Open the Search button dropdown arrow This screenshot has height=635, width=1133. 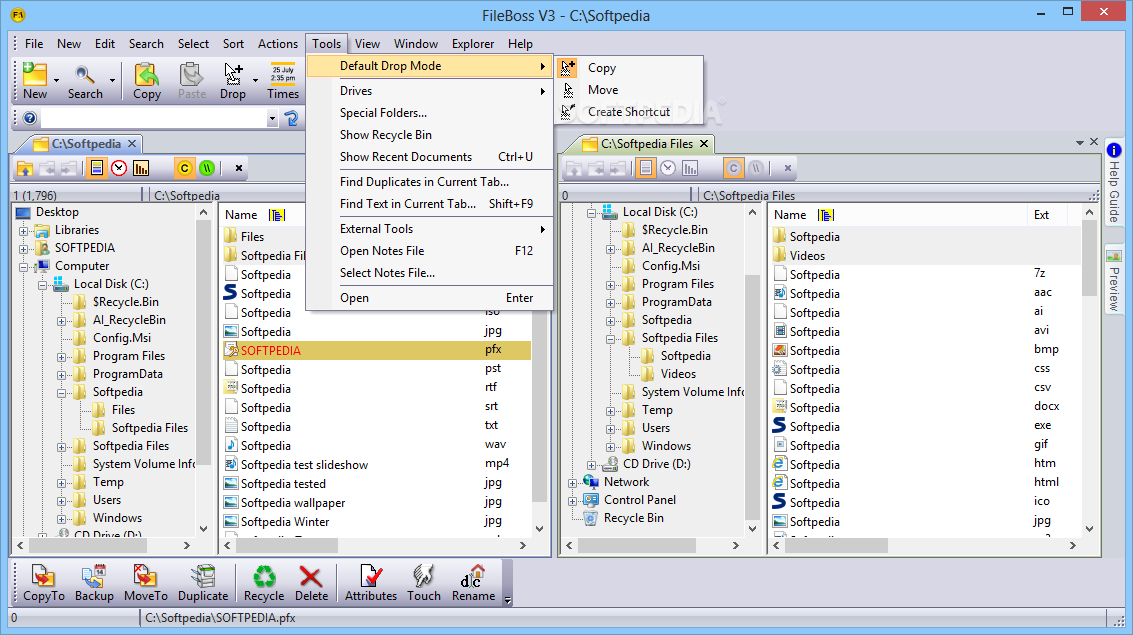111,81
